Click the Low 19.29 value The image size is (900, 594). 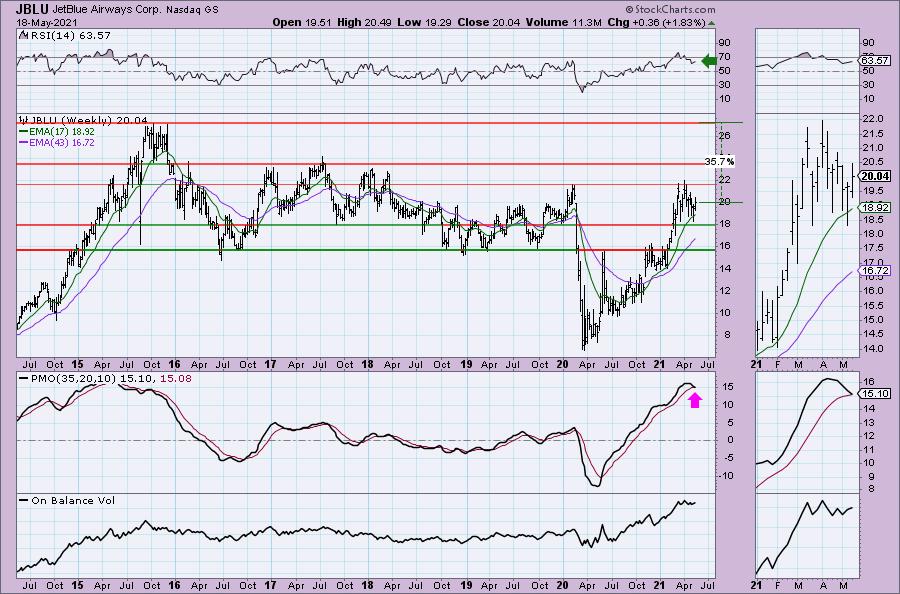coord(424,22)
